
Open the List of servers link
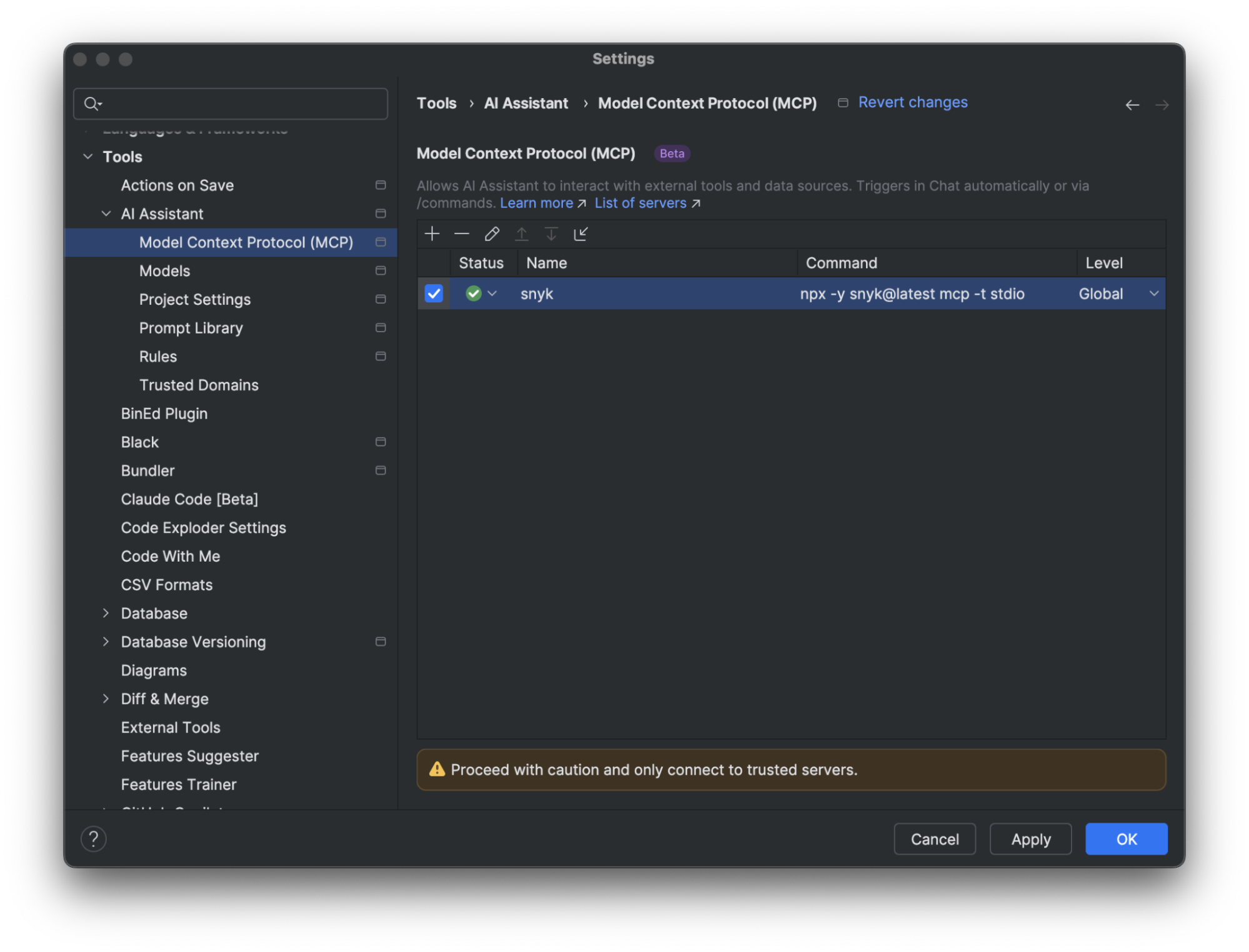click(640, 204)
